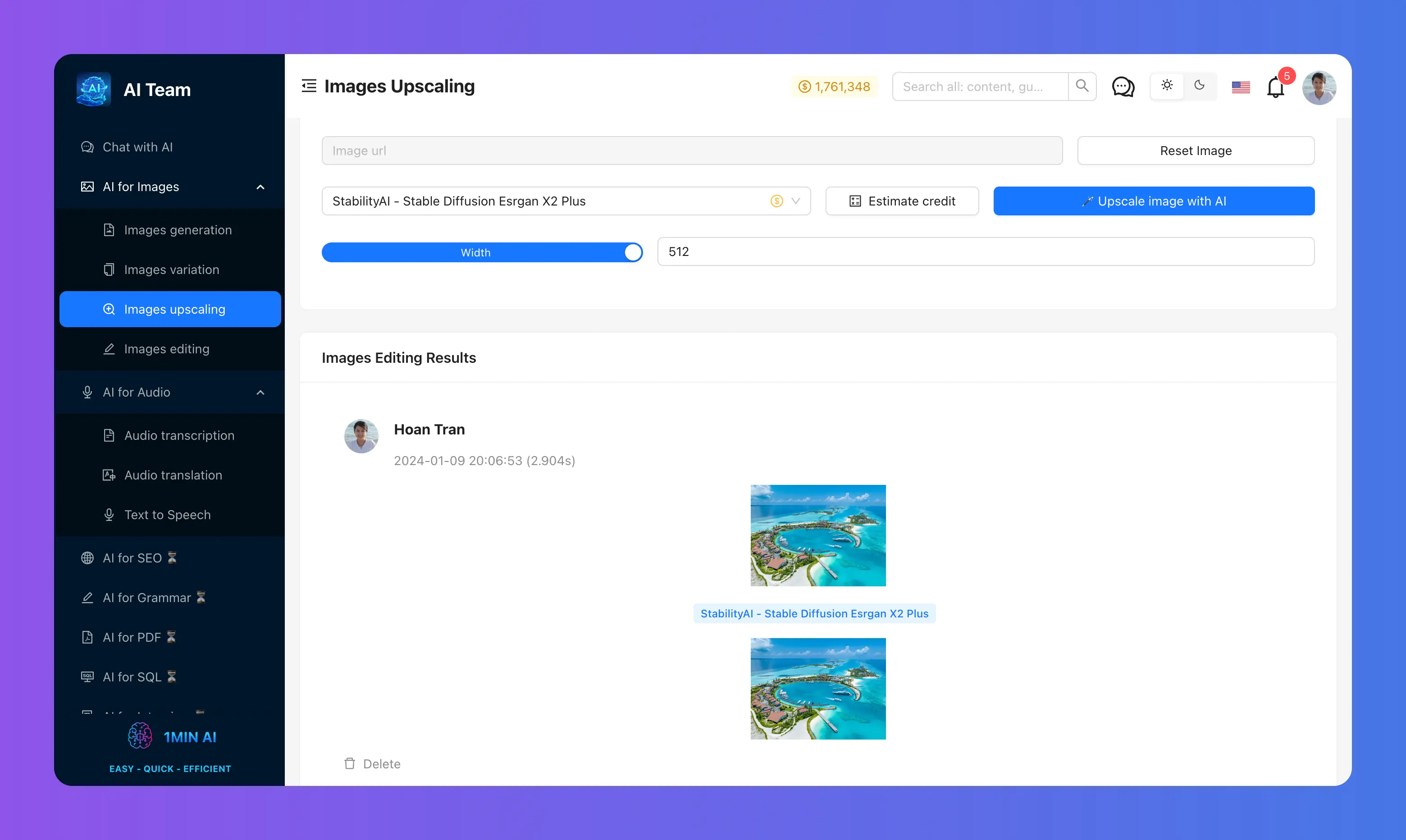
Task: Switch to dark mode moon toggle
Action: 1200,86
